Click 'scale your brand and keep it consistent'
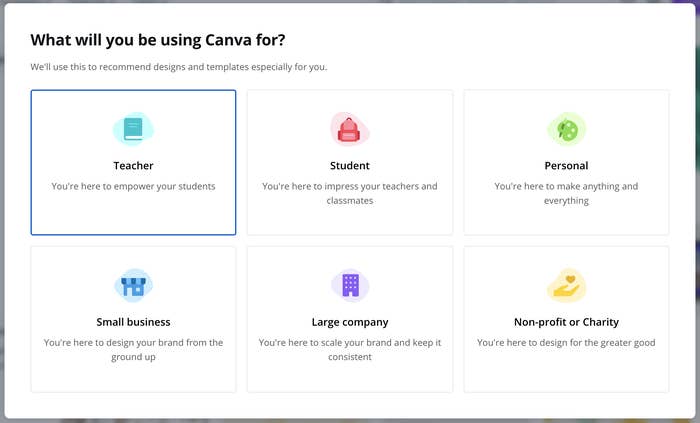Image resolution: width=700 pixels, height=423 pixels. pos(350,350)
